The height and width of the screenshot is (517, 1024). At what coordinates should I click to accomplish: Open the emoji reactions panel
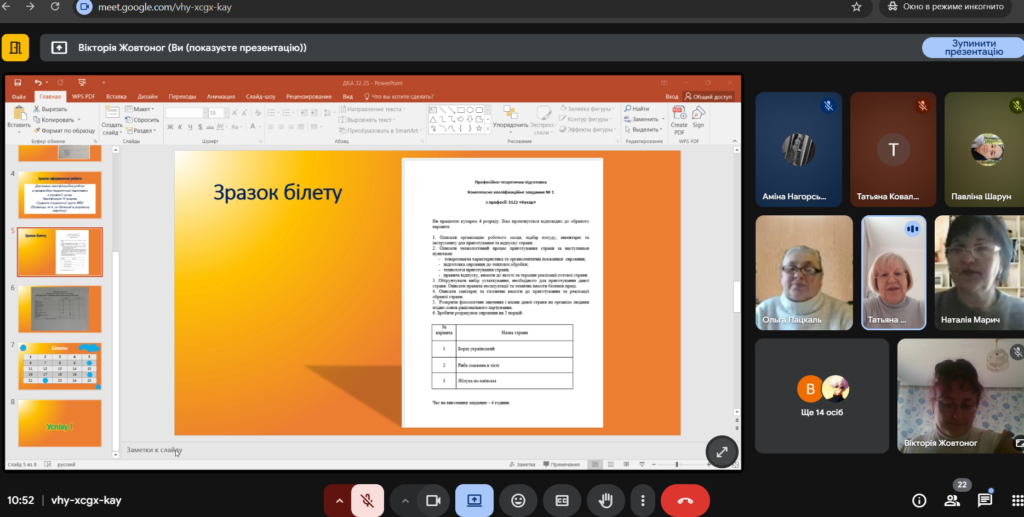coord(518,500)
